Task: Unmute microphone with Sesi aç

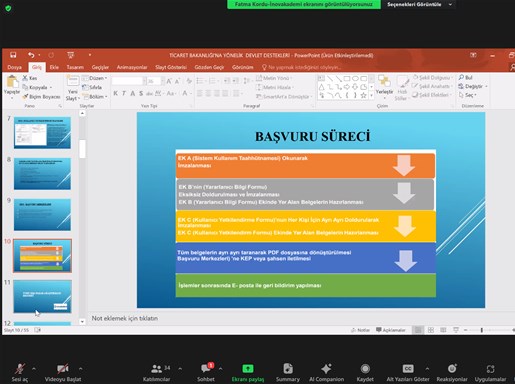Action: pos(20,372)
